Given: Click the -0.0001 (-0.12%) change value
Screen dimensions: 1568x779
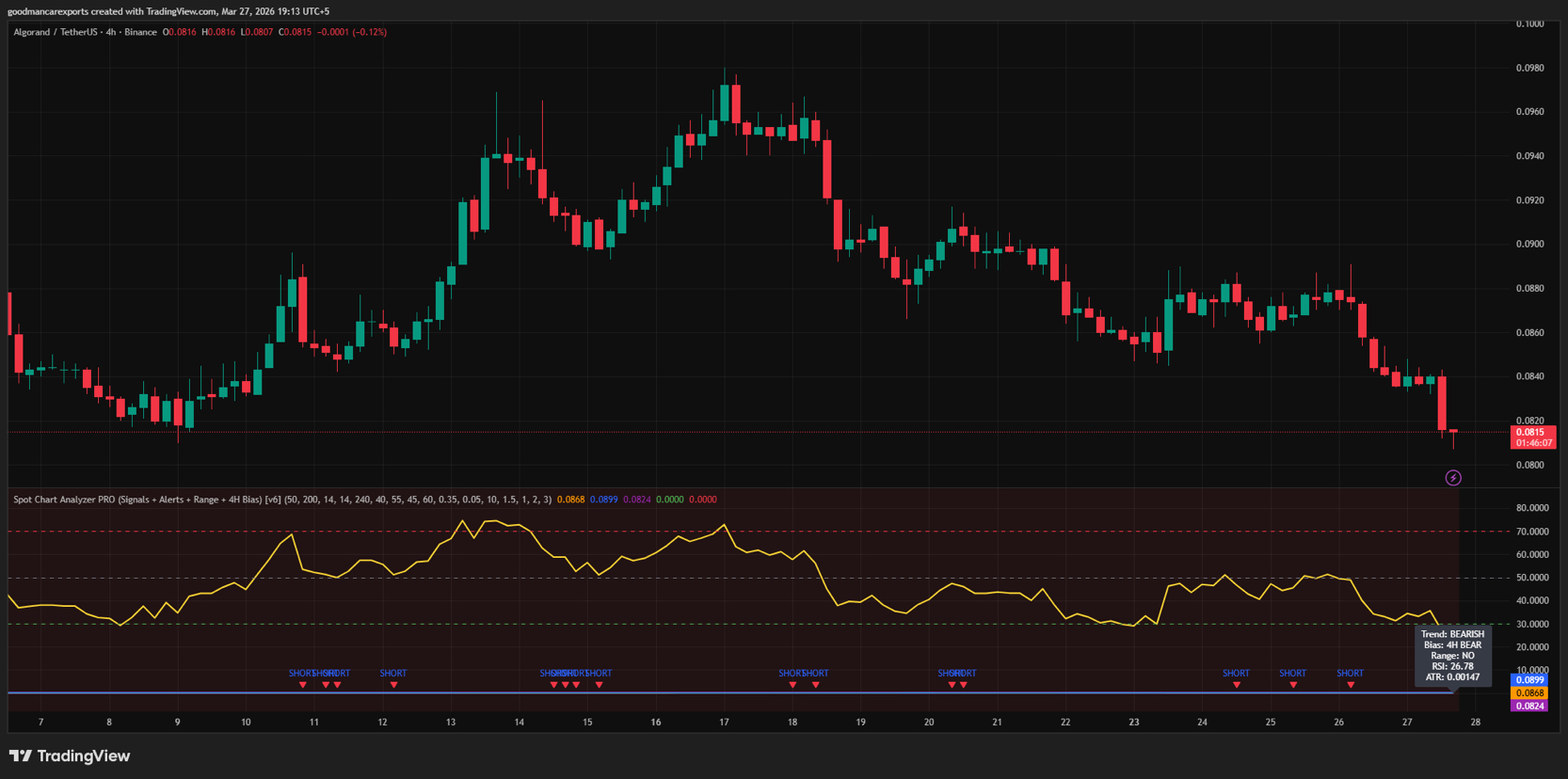Looking at the screenshot, I should coord(351,32).
